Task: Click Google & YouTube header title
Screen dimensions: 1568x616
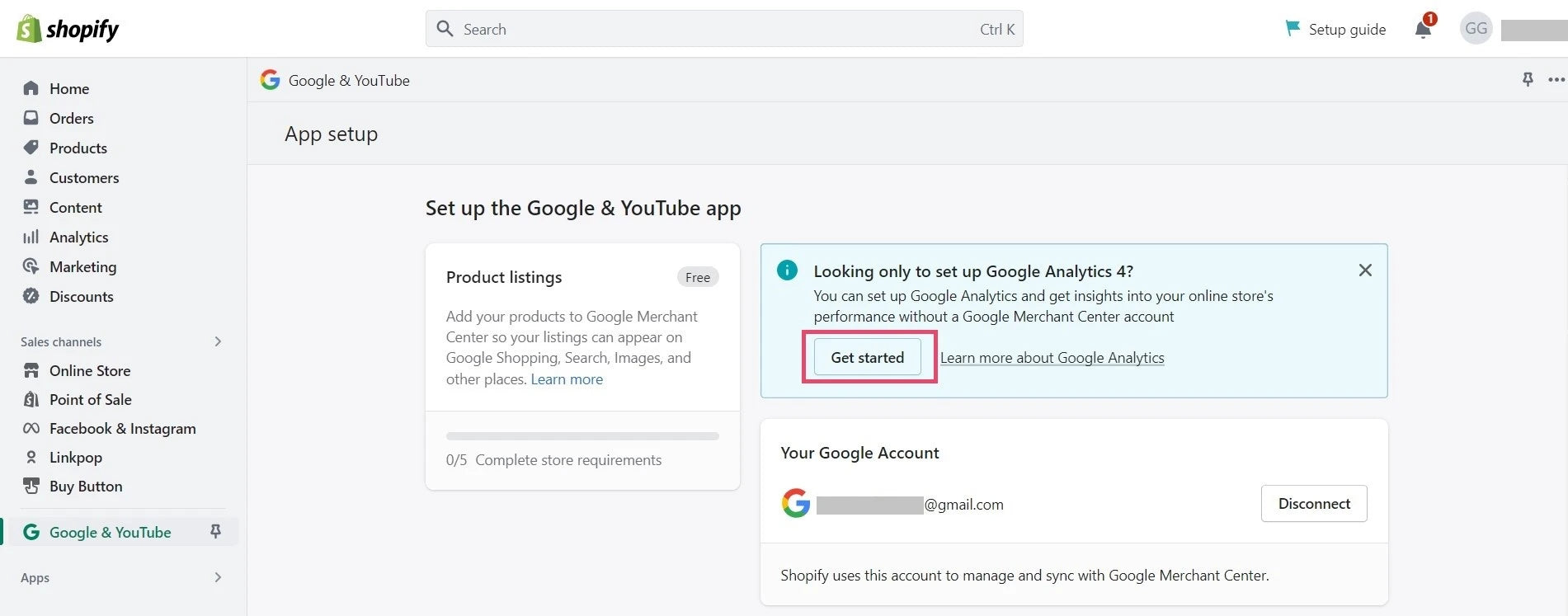Action: (x=349, y=80)
